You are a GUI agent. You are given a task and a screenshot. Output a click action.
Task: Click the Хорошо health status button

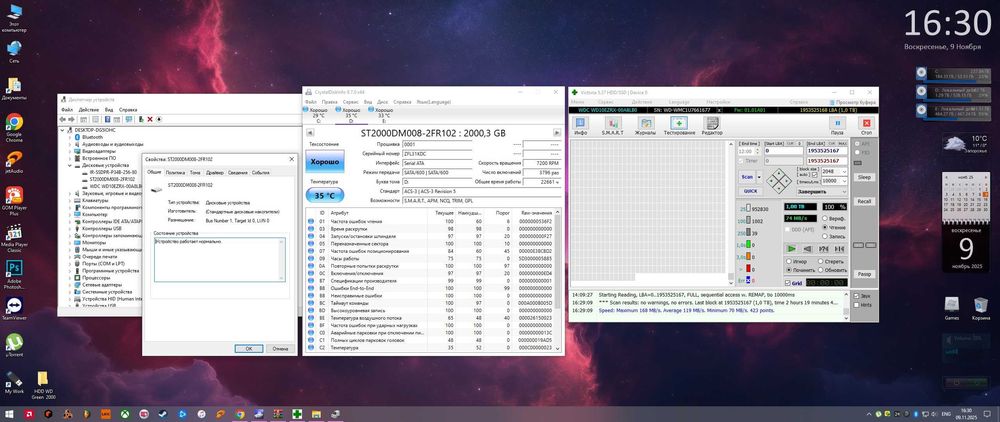point(325,162)
